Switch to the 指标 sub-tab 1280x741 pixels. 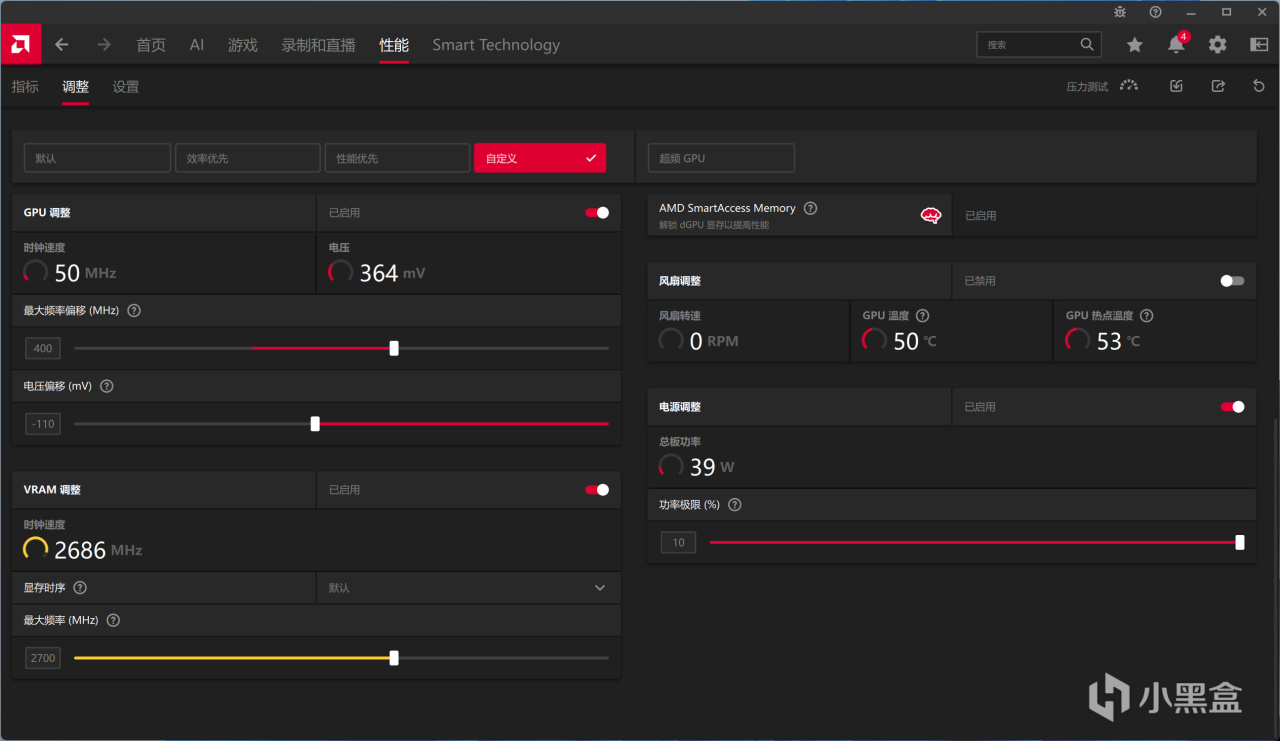tap(25, 87)
